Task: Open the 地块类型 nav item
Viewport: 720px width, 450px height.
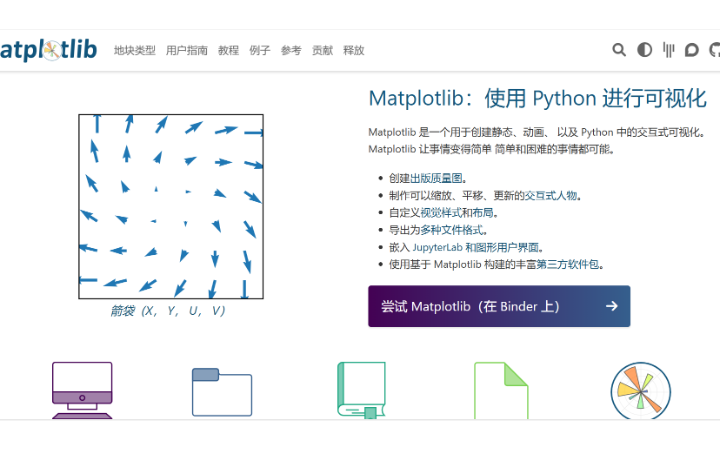Action: [135, 50]
